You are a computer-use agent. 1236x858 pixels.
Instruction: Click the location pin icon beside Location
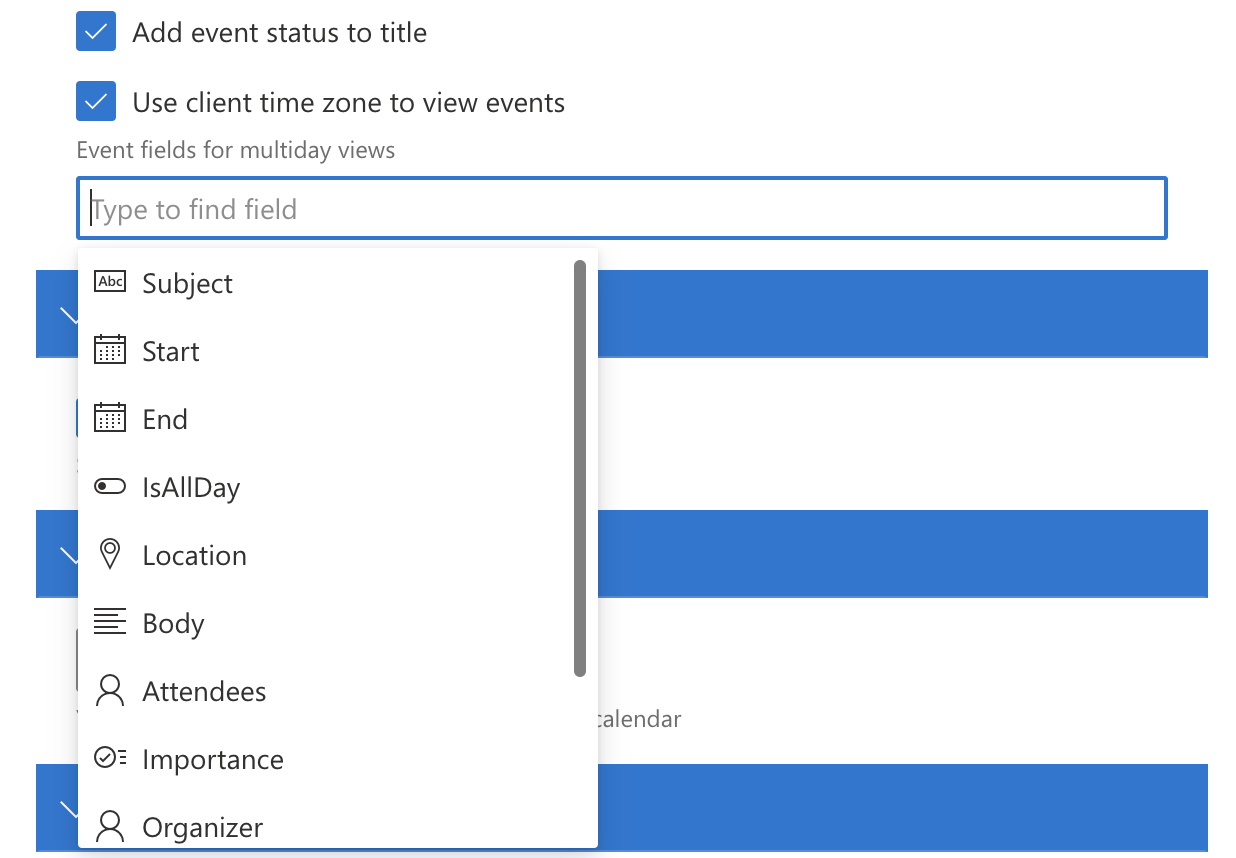109,554
